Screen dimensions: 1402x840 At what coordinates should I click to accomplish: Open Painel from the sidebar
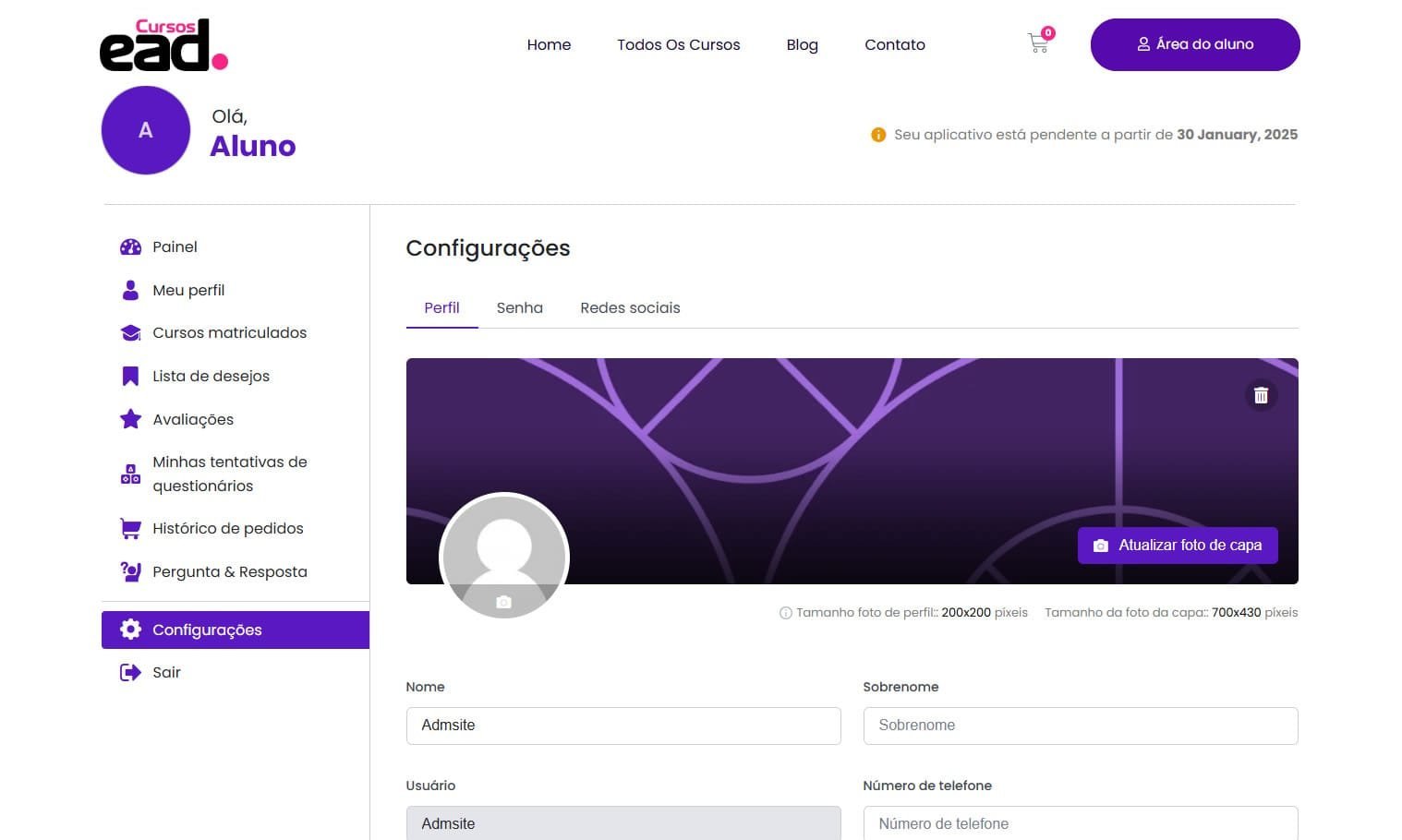coord(175,246)
